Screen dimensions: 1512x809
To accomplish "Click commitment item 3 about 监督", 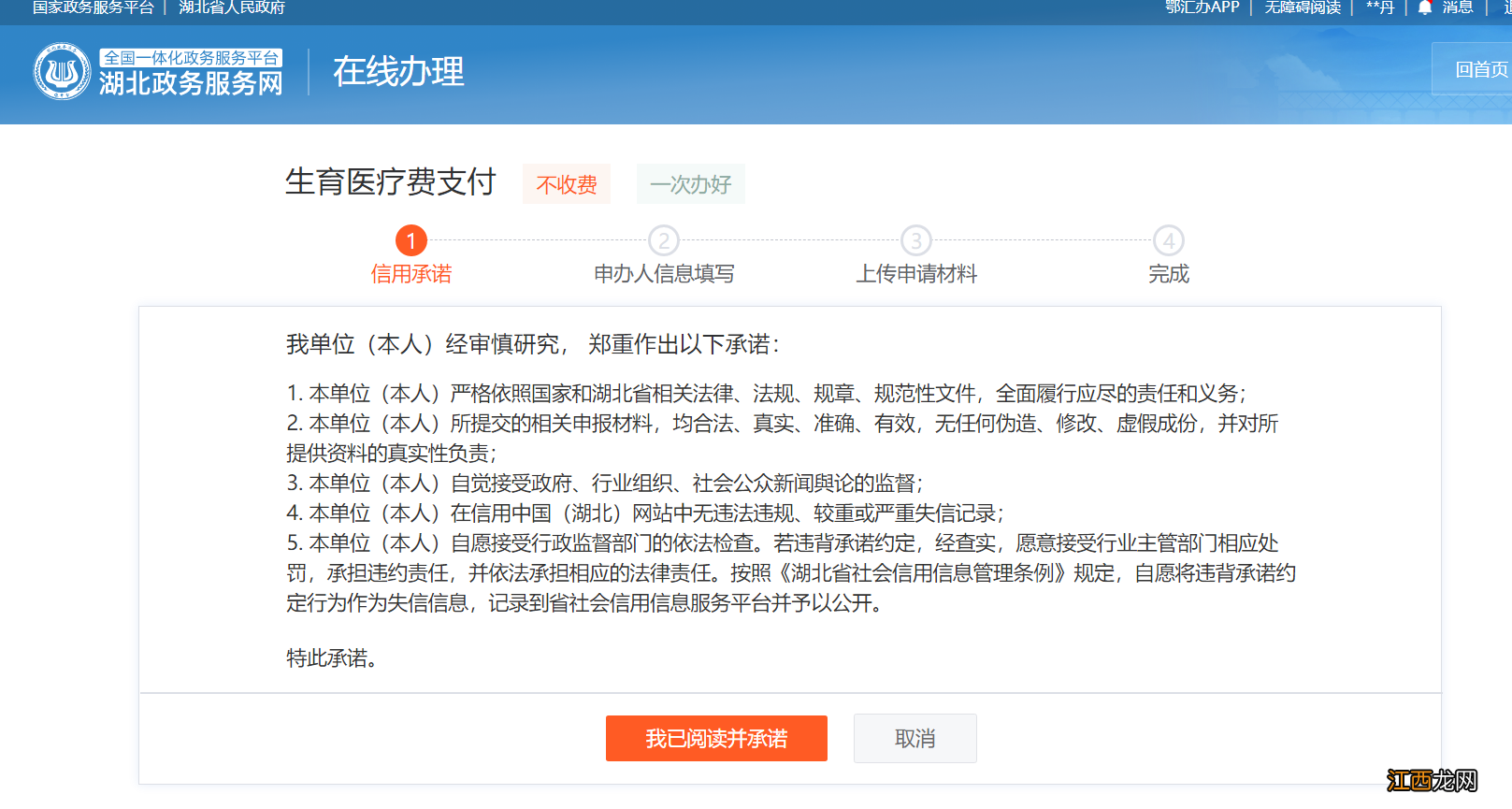I will (604, 484).
